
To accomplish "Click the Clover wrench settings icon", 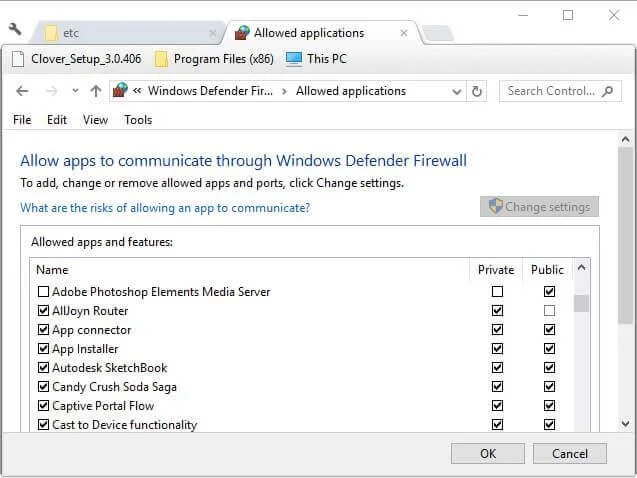I will click(15, 29).
